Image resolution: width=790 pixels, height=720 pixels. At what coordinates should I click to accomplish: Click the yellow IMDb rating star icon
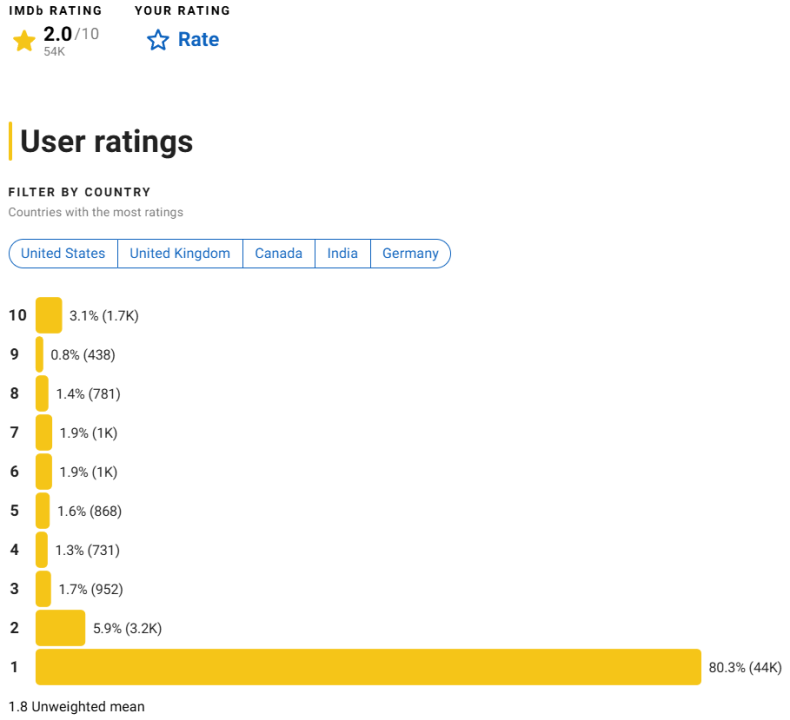[x=24, y=41]
